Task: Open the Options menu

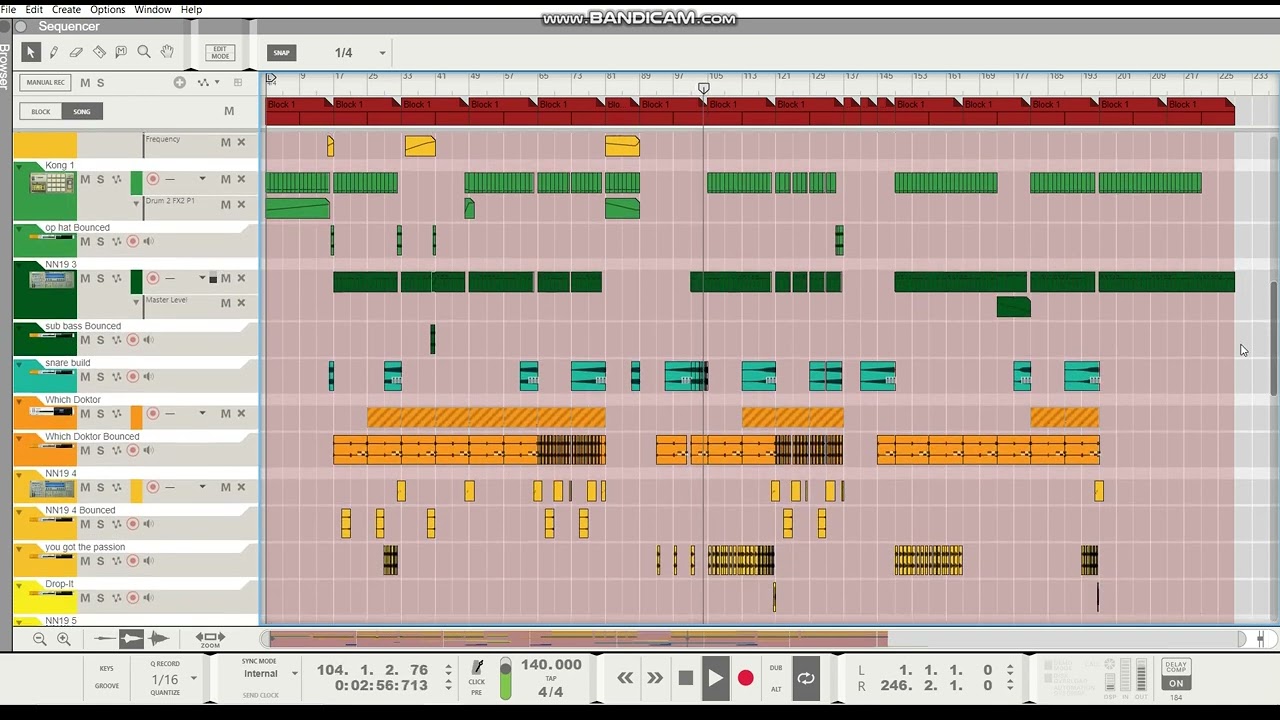Action: pos(108,9)
